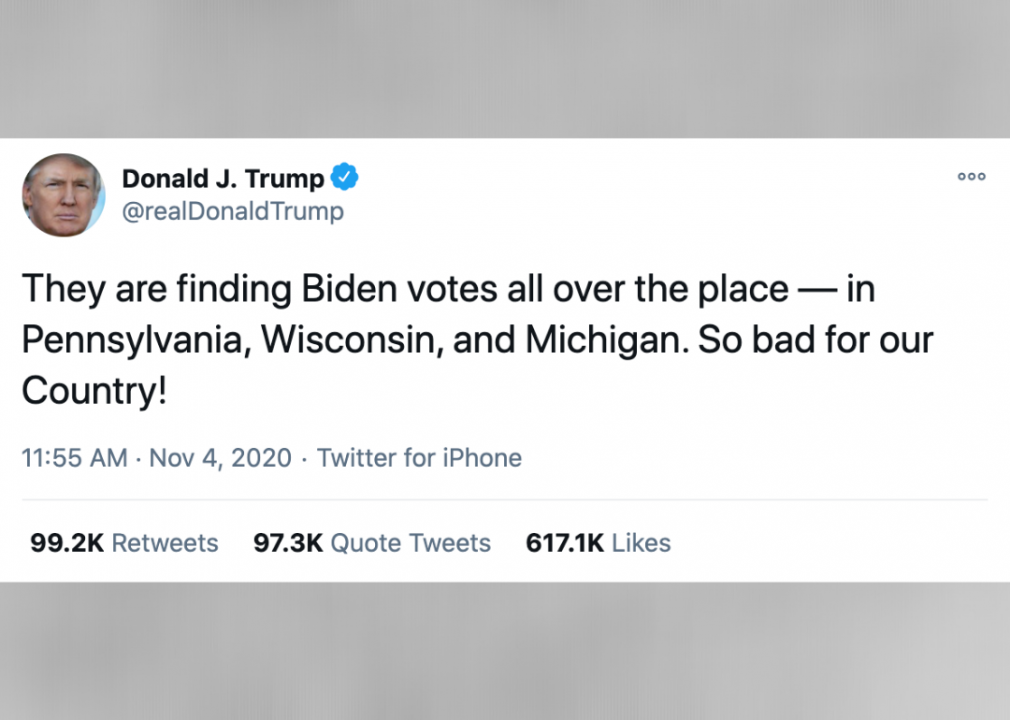The image size is (1010, 720).
Task: View the 617.1K Likes list
Action: [x=598, y=543]
